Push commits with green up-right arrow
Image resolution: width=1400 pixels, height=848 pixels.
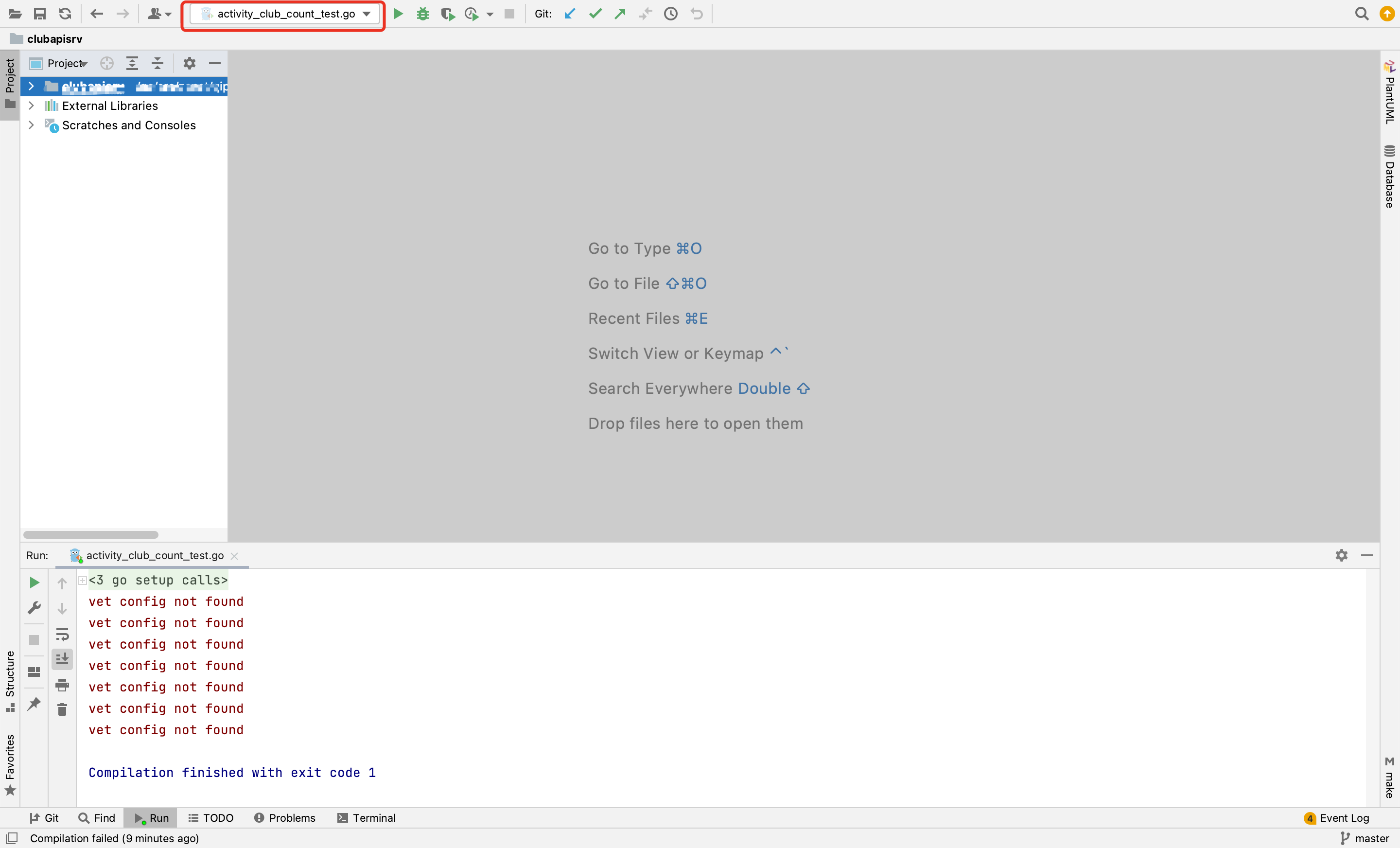pos(620,14)
